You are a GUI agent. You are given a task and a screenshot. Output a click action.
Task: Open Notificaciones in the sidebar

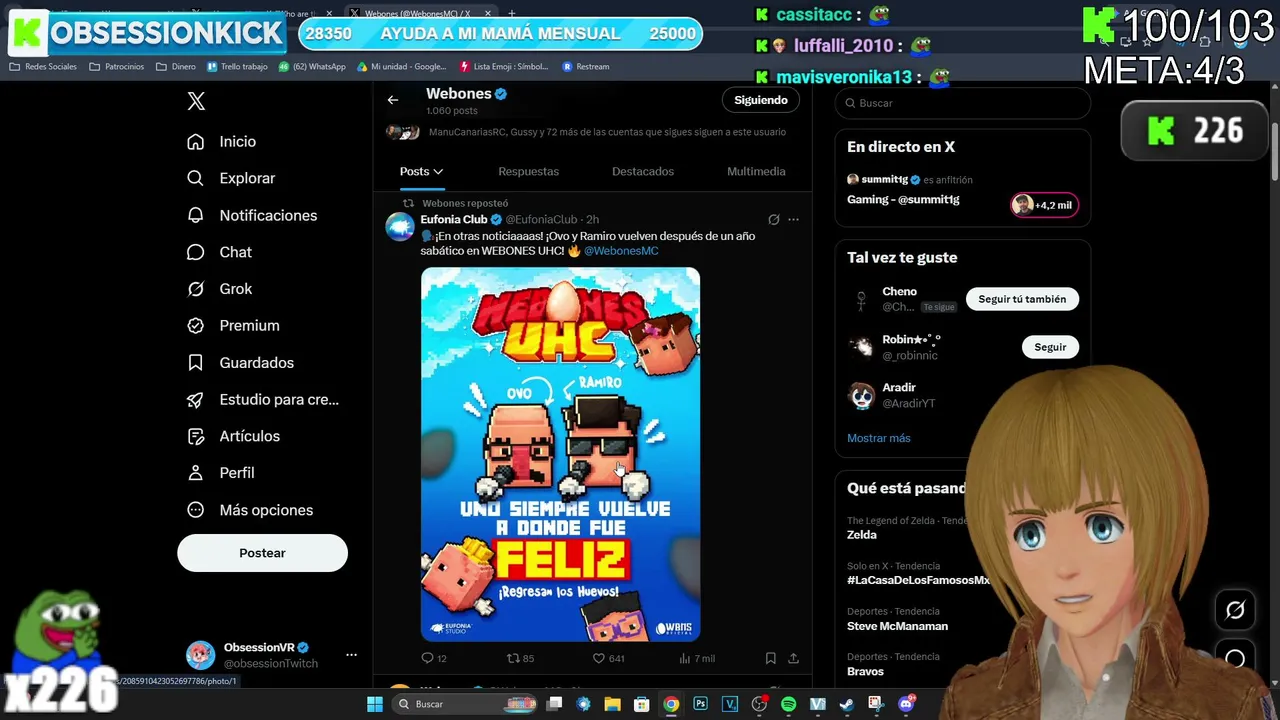[x=252, y=215]
